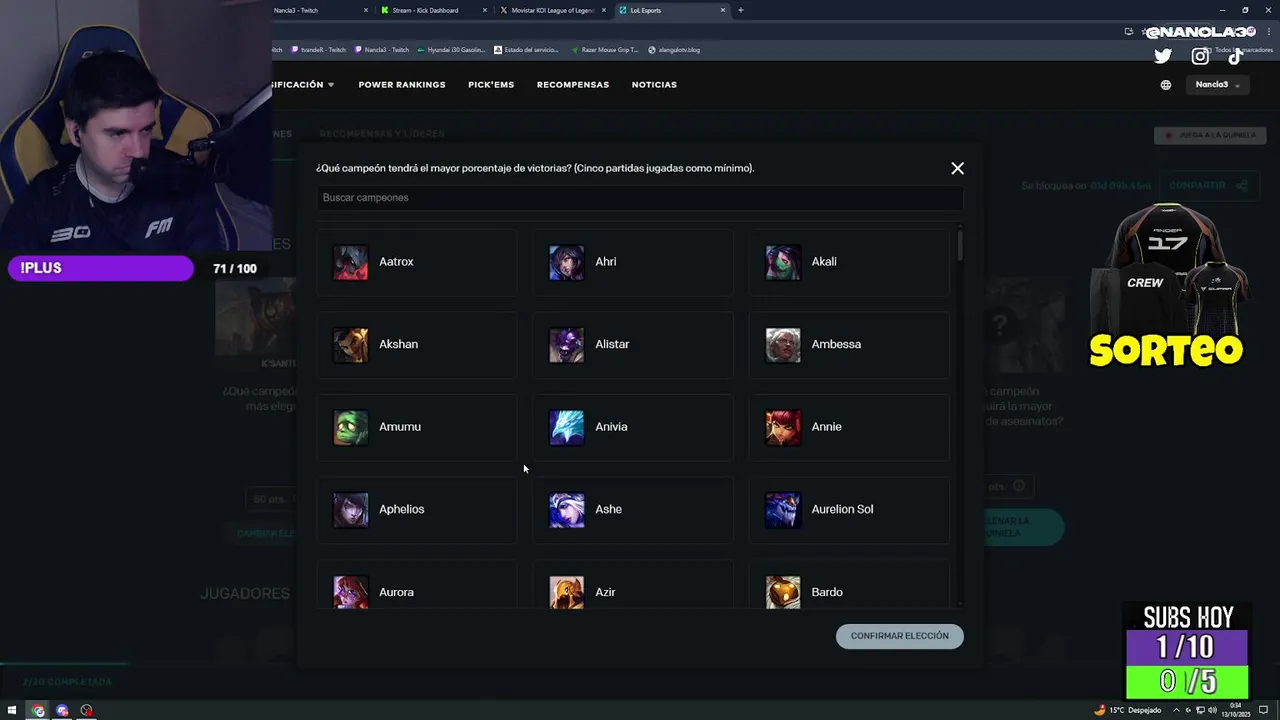Open the Hyundai i30 Gasolin bookmark

click(451, 50)
